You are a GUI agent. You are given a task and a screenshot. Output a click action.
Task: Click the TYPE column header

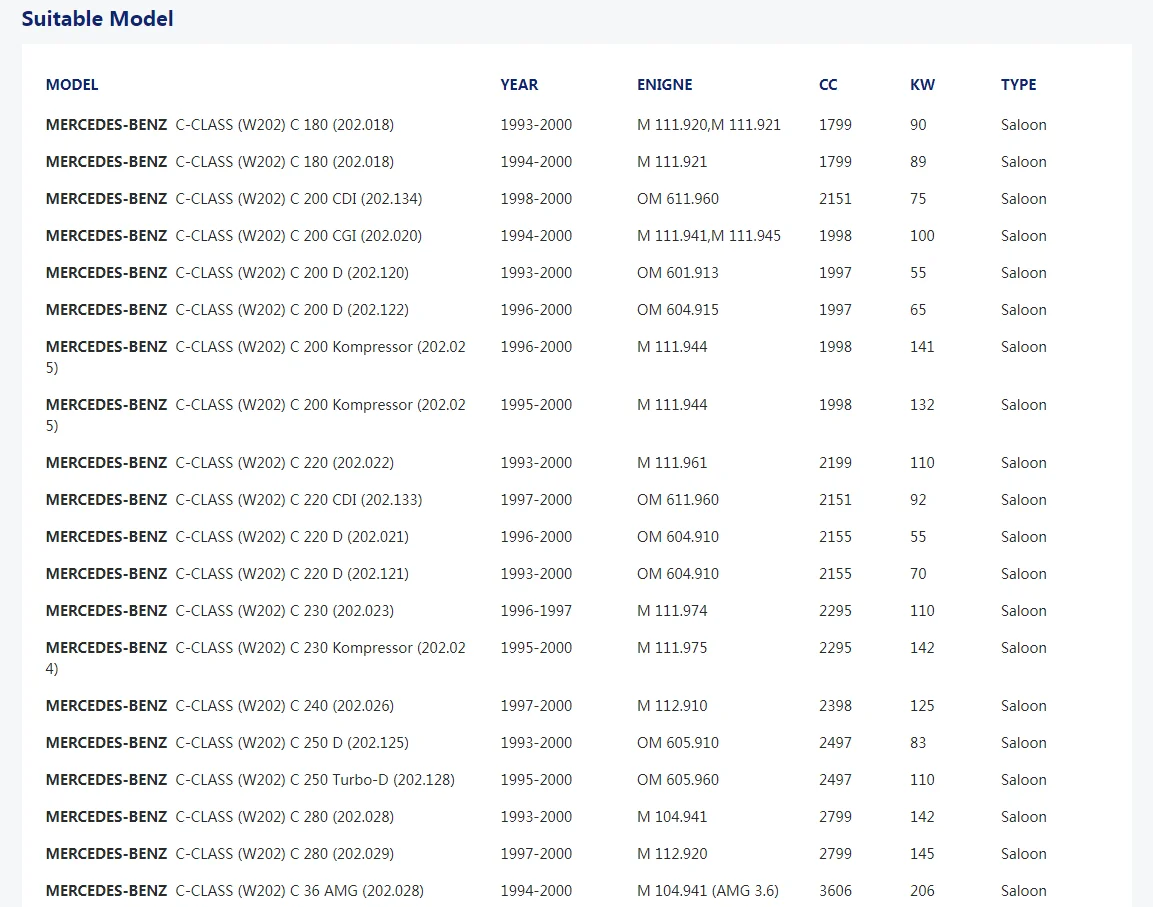point(1018,85)
